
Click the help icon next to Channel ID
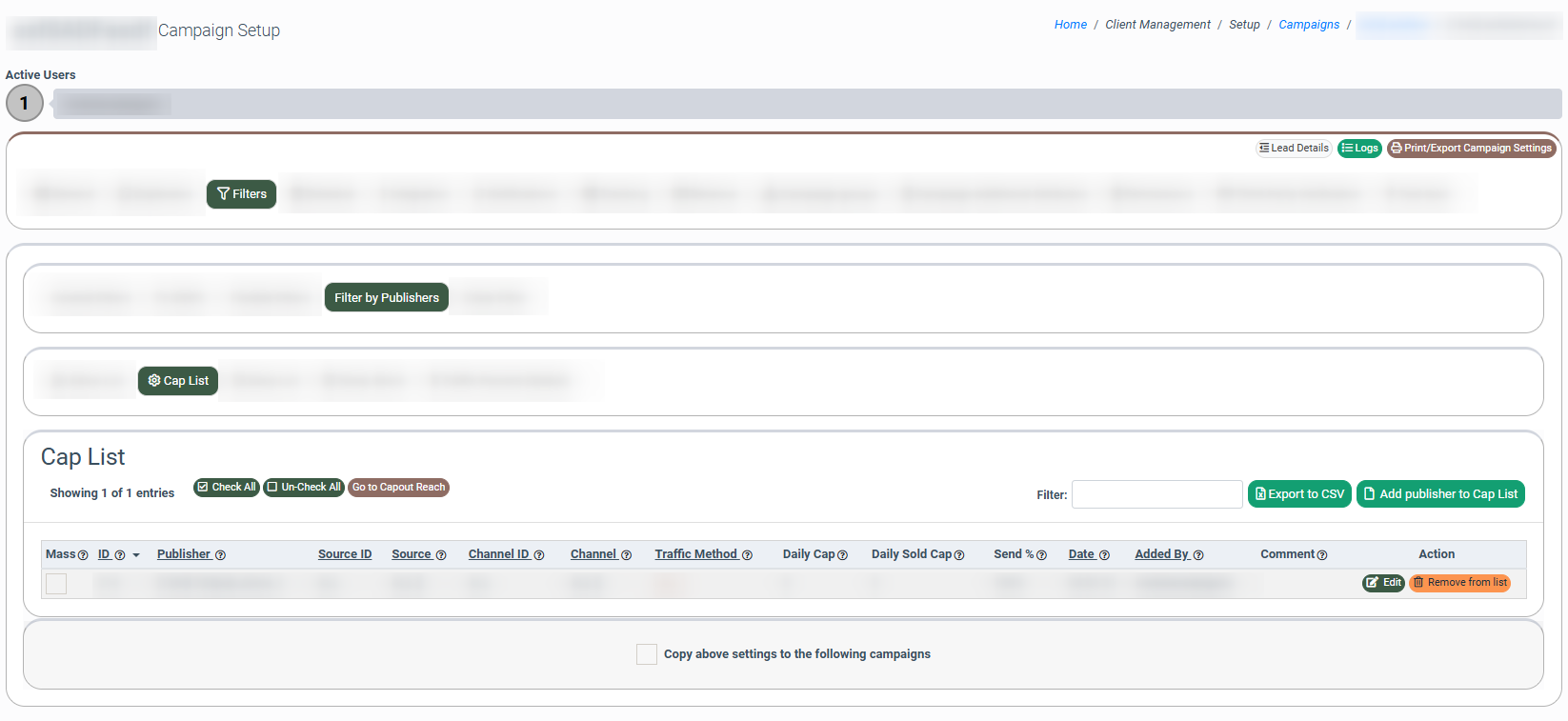(x=539, y=555)
